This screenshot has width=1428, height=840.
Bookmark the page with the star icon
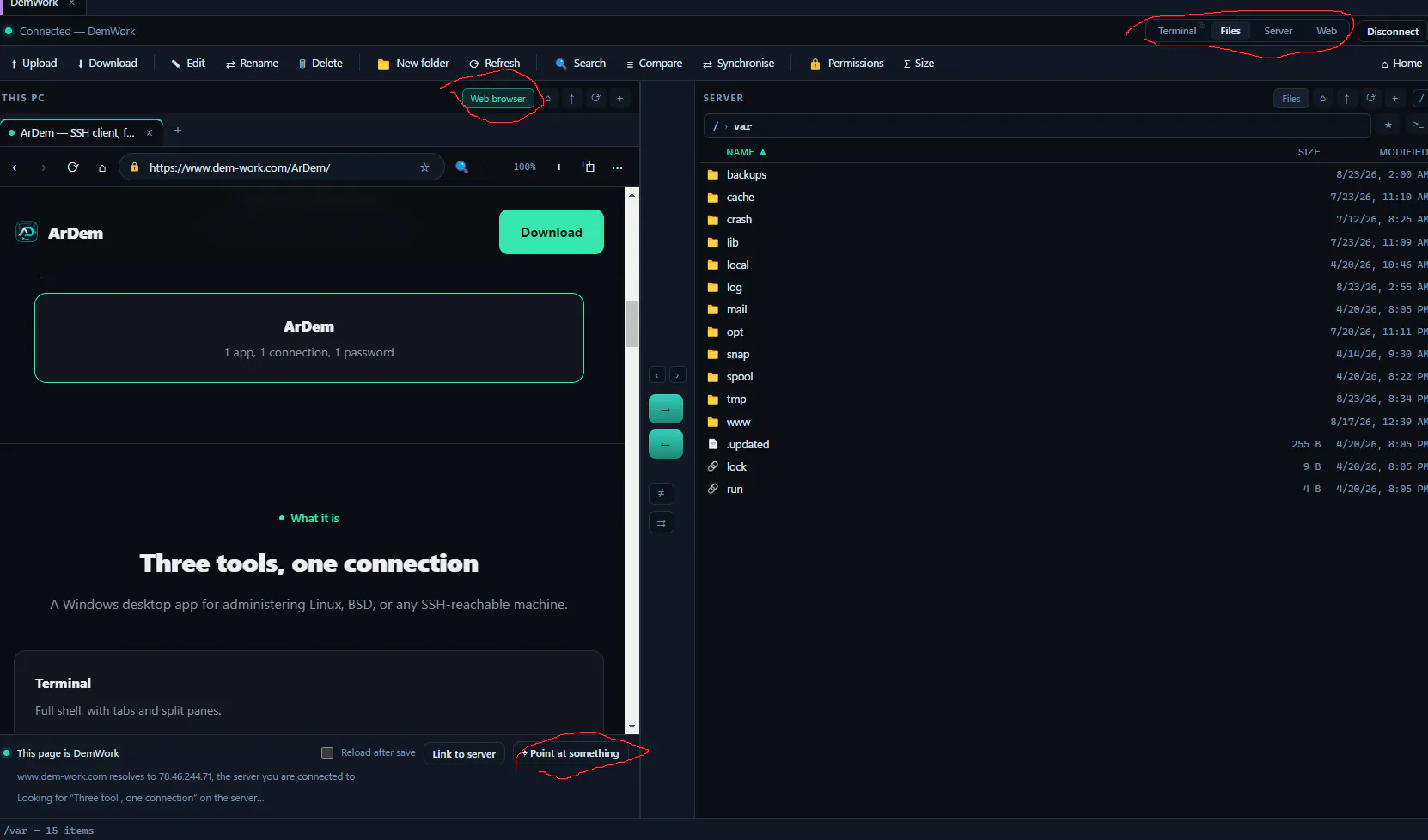click(x=424, y=167)
